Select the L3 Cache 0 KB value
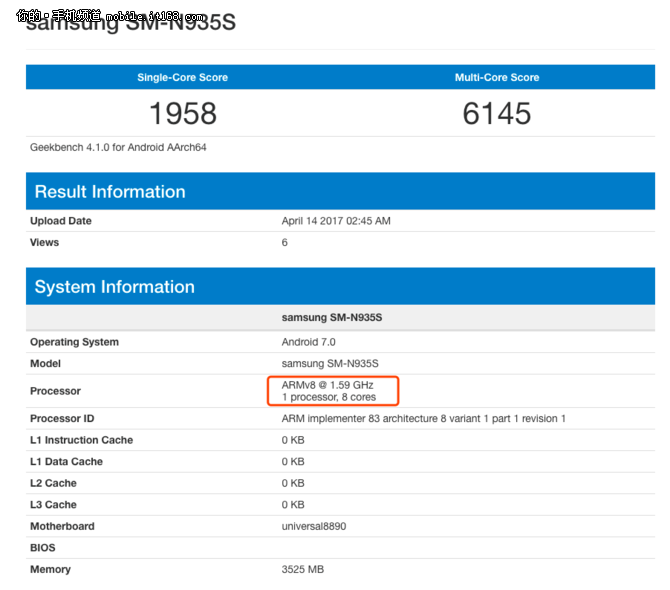Viewport: 670px width, 590px height. [x=293, y=505]
